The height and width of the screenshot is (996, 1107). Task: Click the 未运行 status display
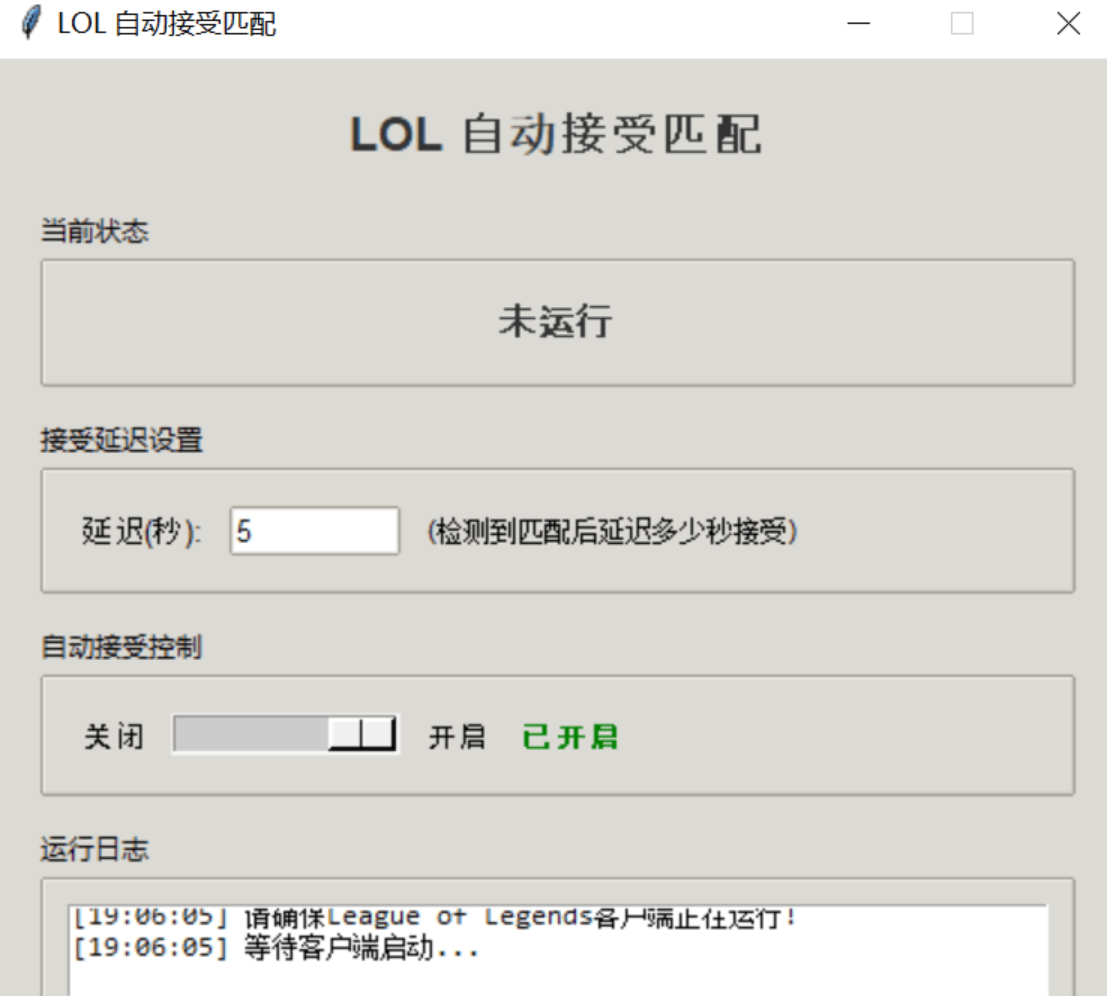(x=556, y=321)
